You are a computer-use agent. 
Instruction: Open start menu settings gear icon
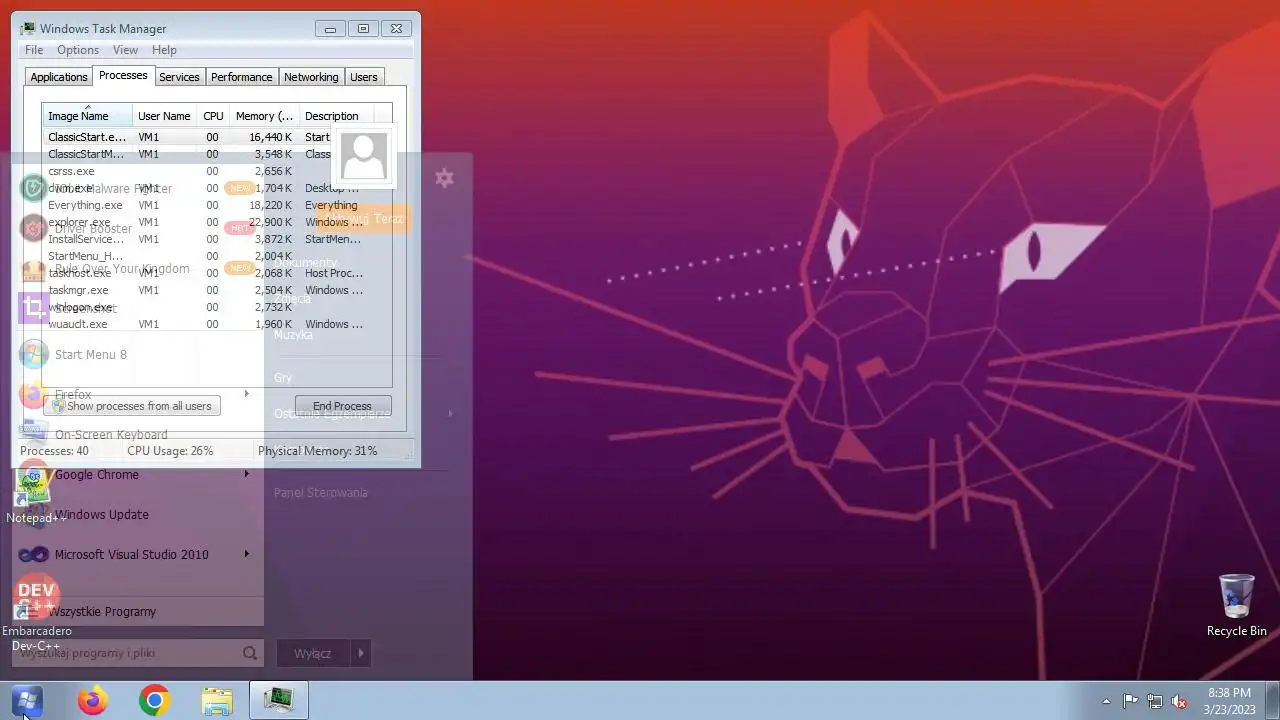point(445,178)
